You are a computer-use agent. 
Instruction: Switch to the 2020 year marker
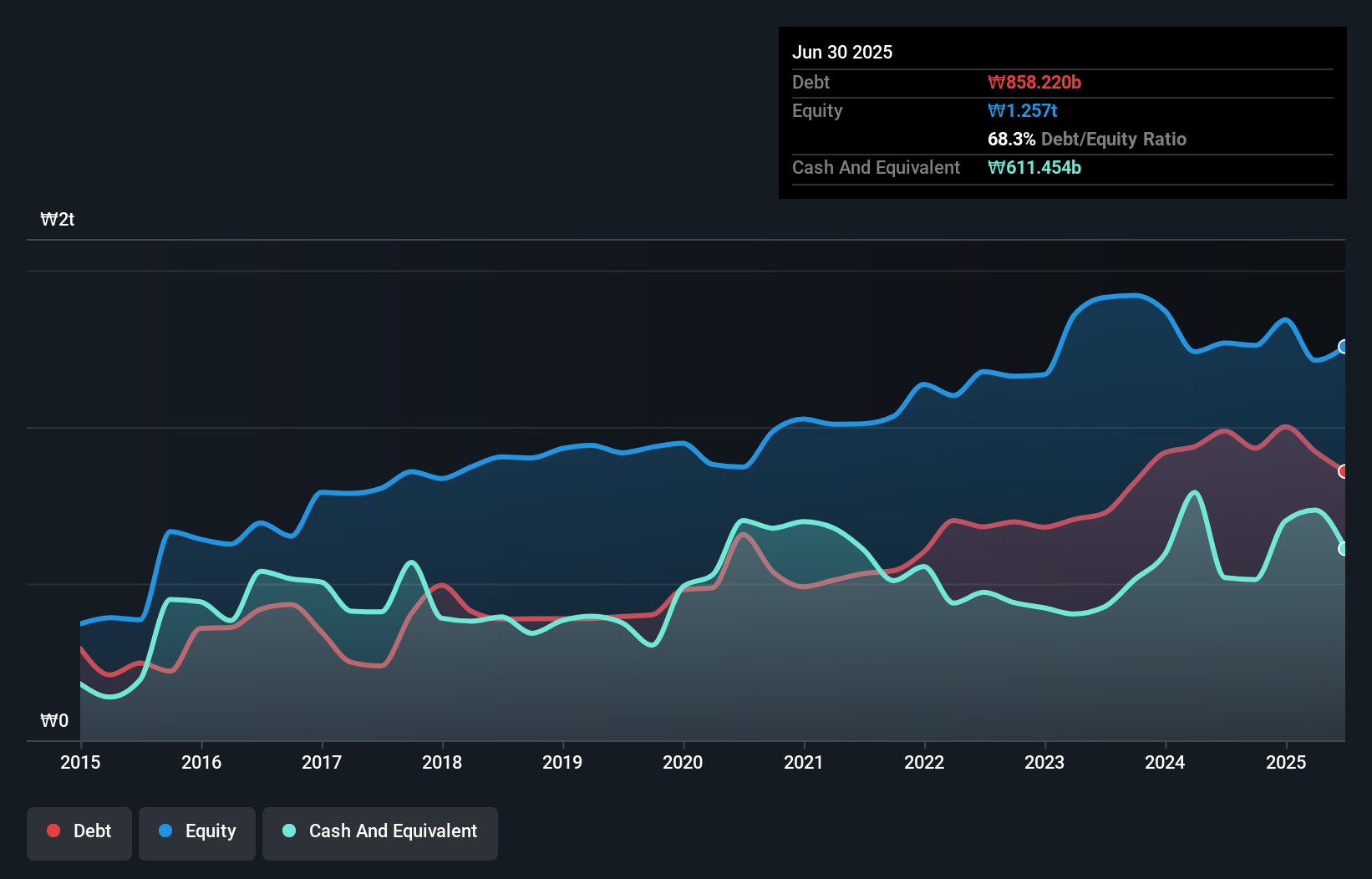683,762
